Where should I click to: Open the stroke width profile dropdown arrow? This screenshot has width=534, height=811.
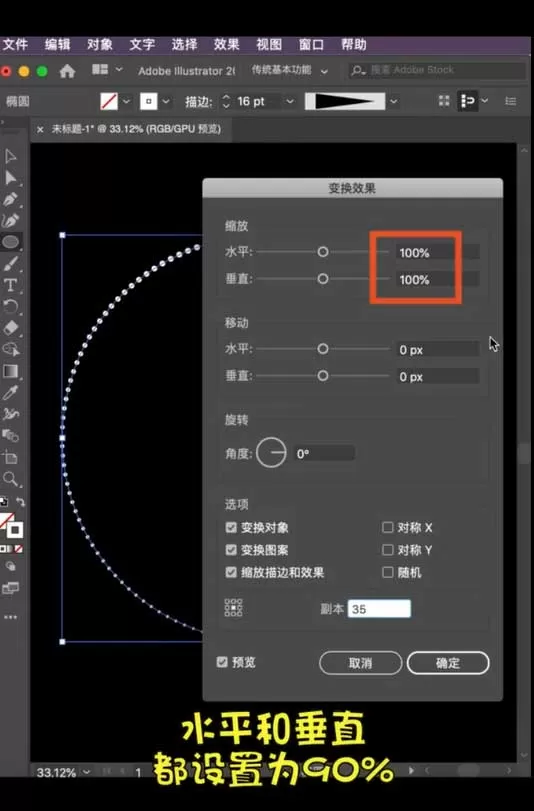[x=394, y=101]
